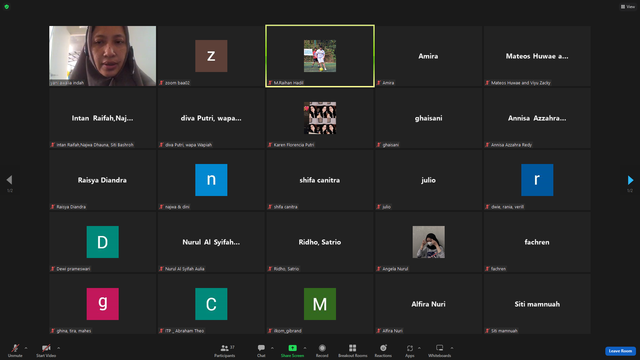The width and height of the screenshot is (640, 360).
Task: Expand Apps options arrow
Action: 419,348
